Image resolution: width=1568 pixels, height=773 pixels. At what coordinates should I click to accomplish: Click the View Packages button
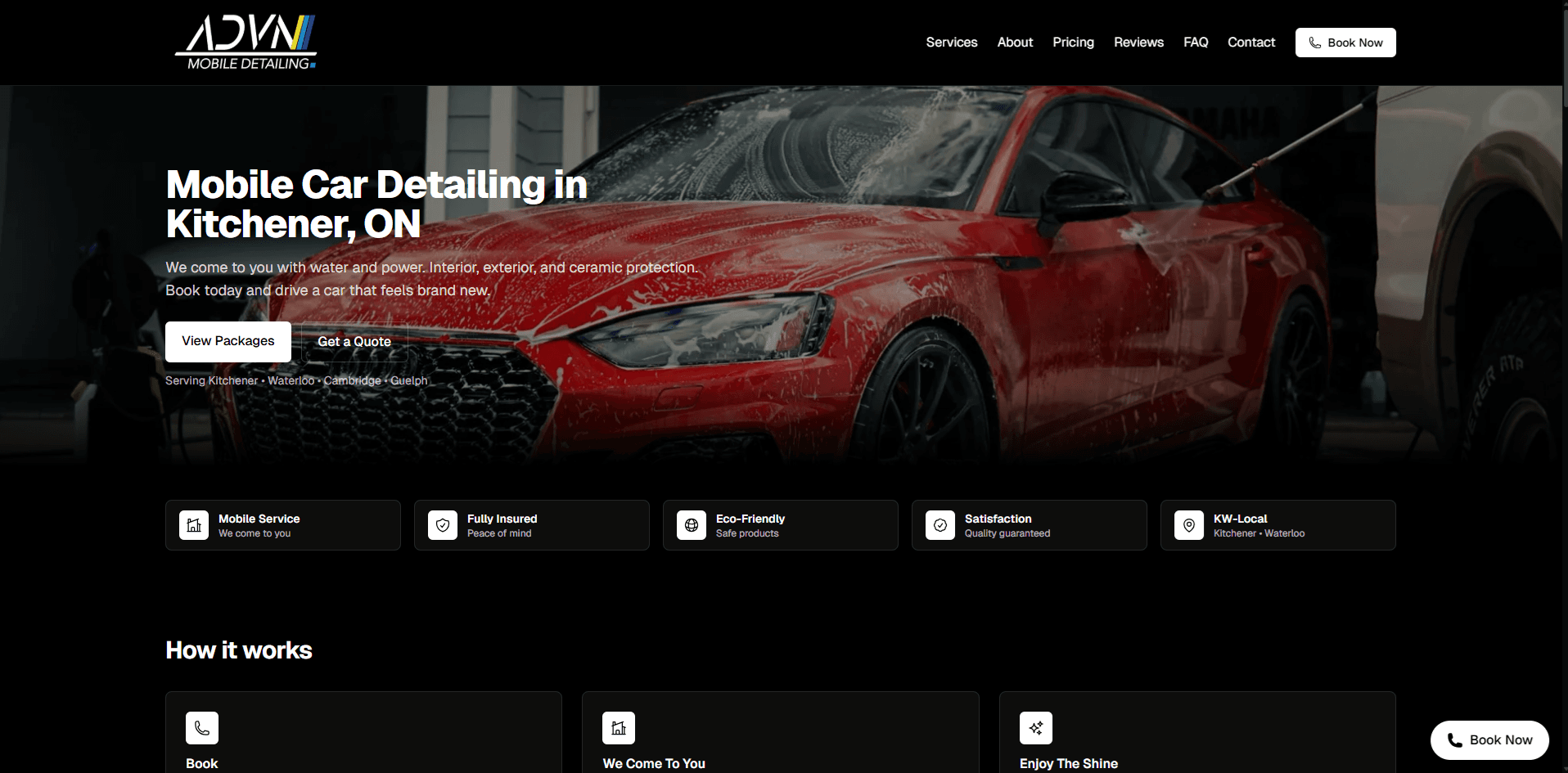pyautogui.click(x=228, y=341)
